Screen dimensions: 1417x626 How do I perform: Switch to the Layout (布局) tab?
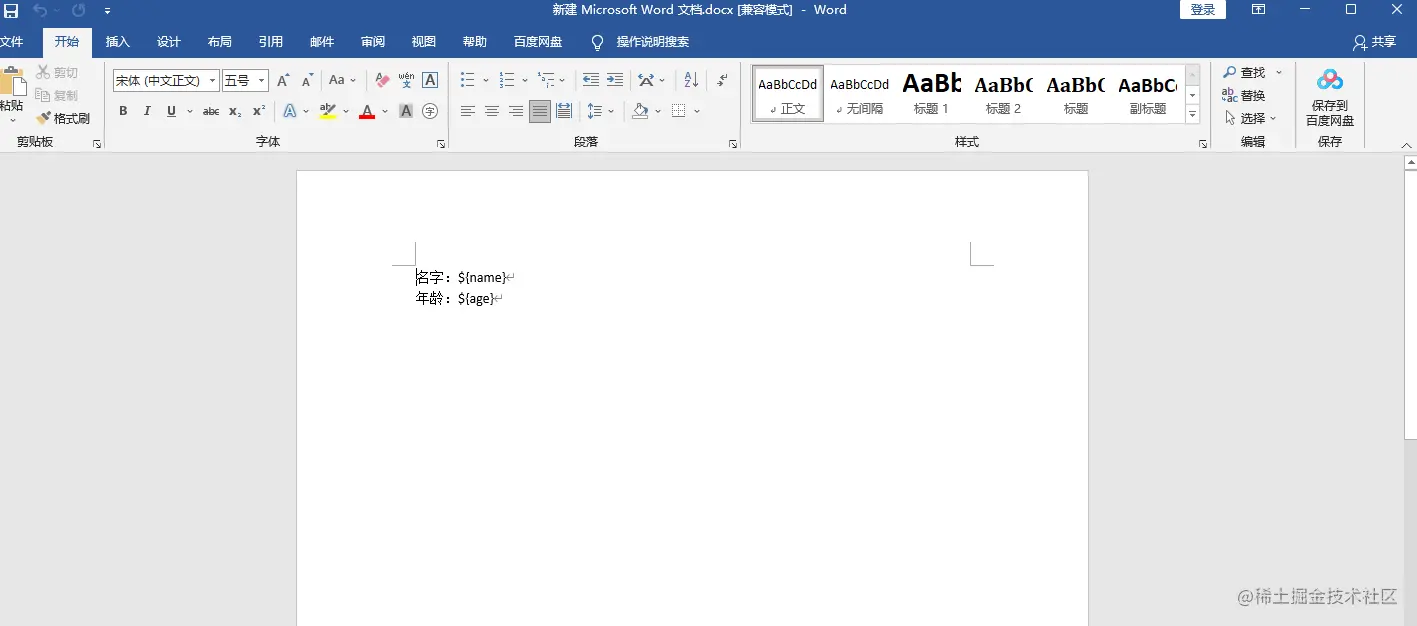(x=220, y=42)
